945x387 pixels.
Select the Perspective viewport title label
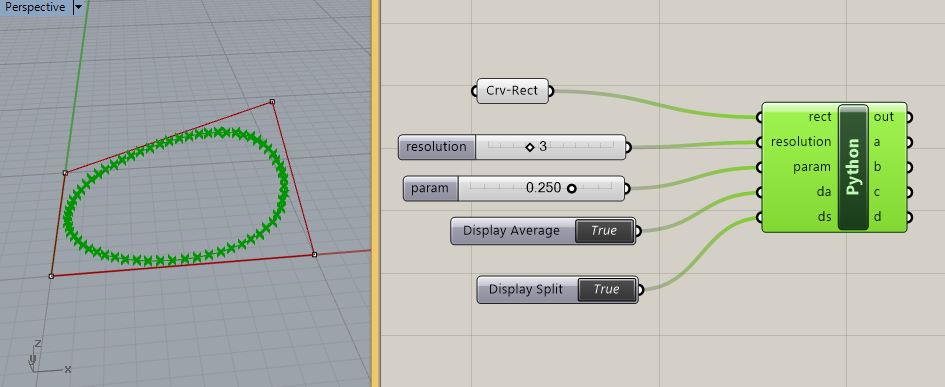(x=35, y=7)
